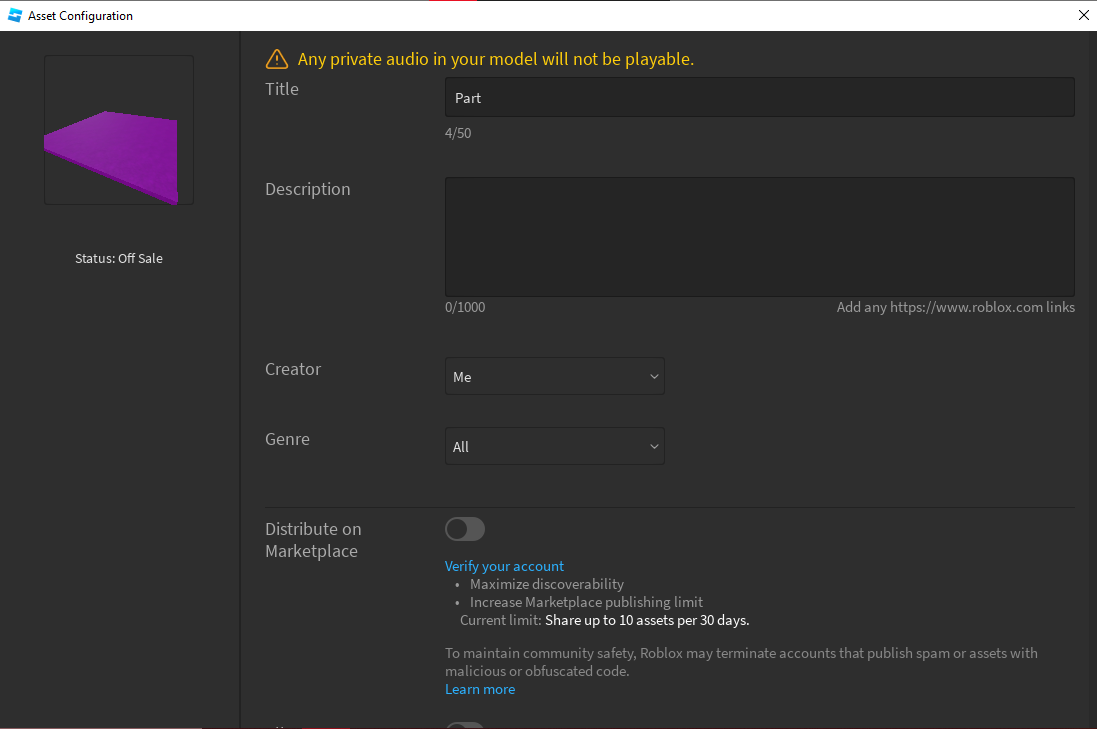Click the roblox.com links hint text
1097x729 pixels.
click(x=955, y=307)
